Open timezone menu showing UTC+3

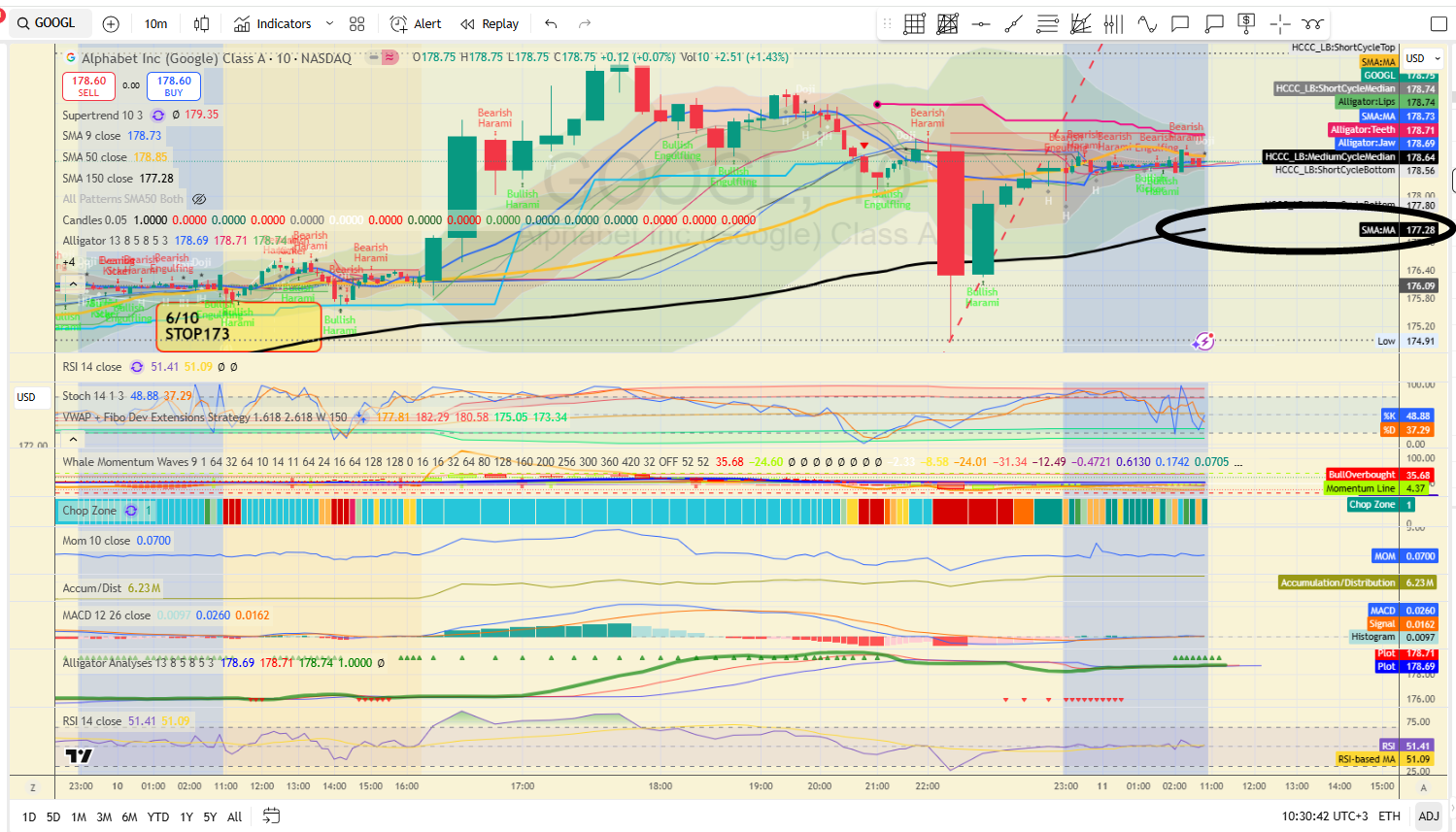point(1325,816)
